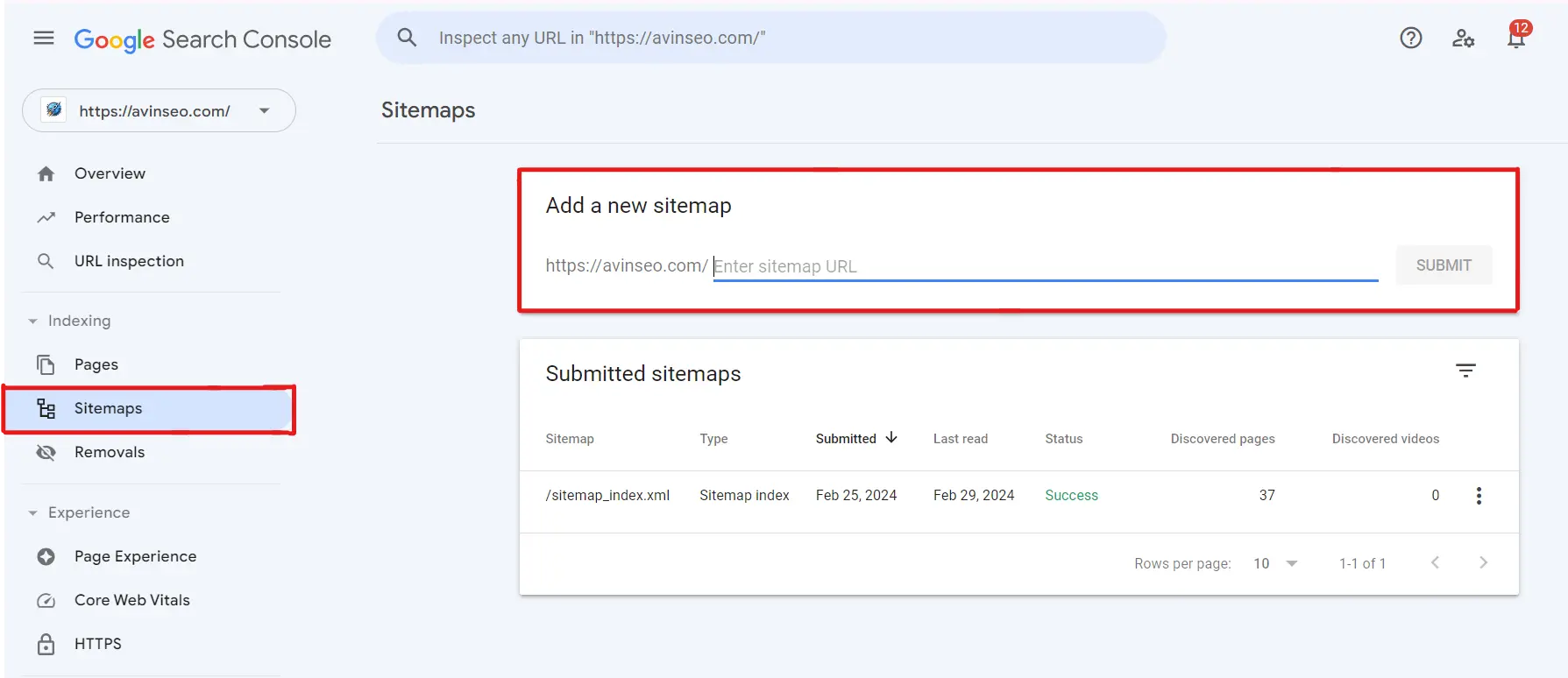Open more options for sitemap_index.xml row
The image size is (1568, 678).
(1479, 496)
